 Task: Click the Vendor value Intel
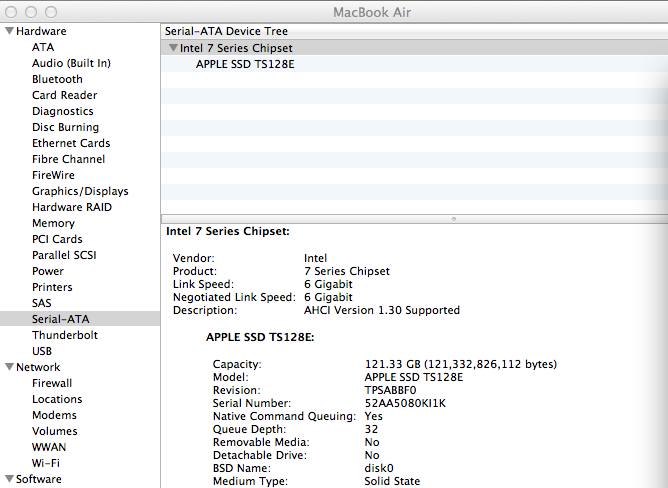pos(315,258)
